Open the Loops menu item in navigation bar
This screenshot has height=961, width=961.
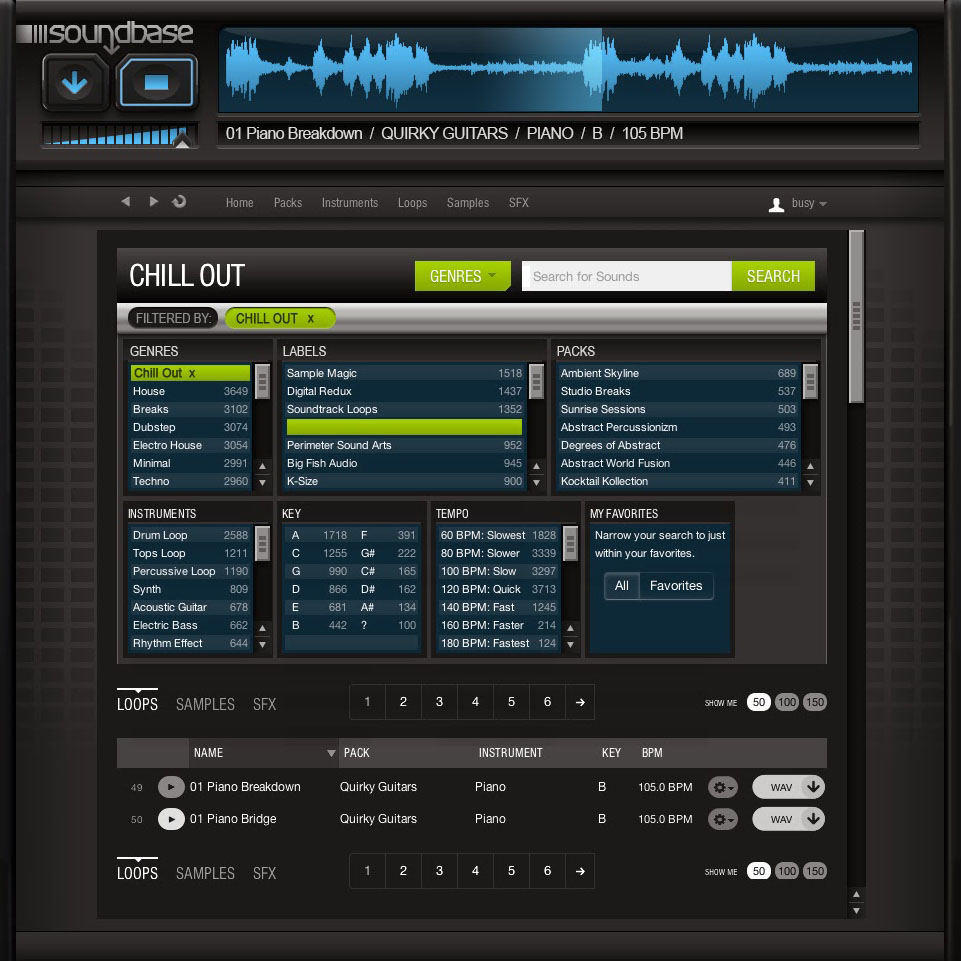(x=412, y=203)
